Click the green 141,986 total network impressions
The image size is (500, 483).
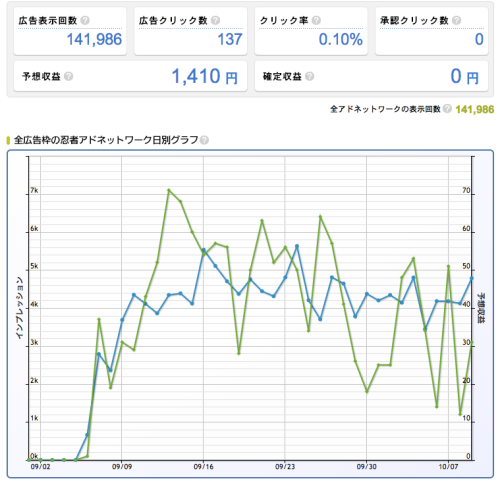click(475, 109)
